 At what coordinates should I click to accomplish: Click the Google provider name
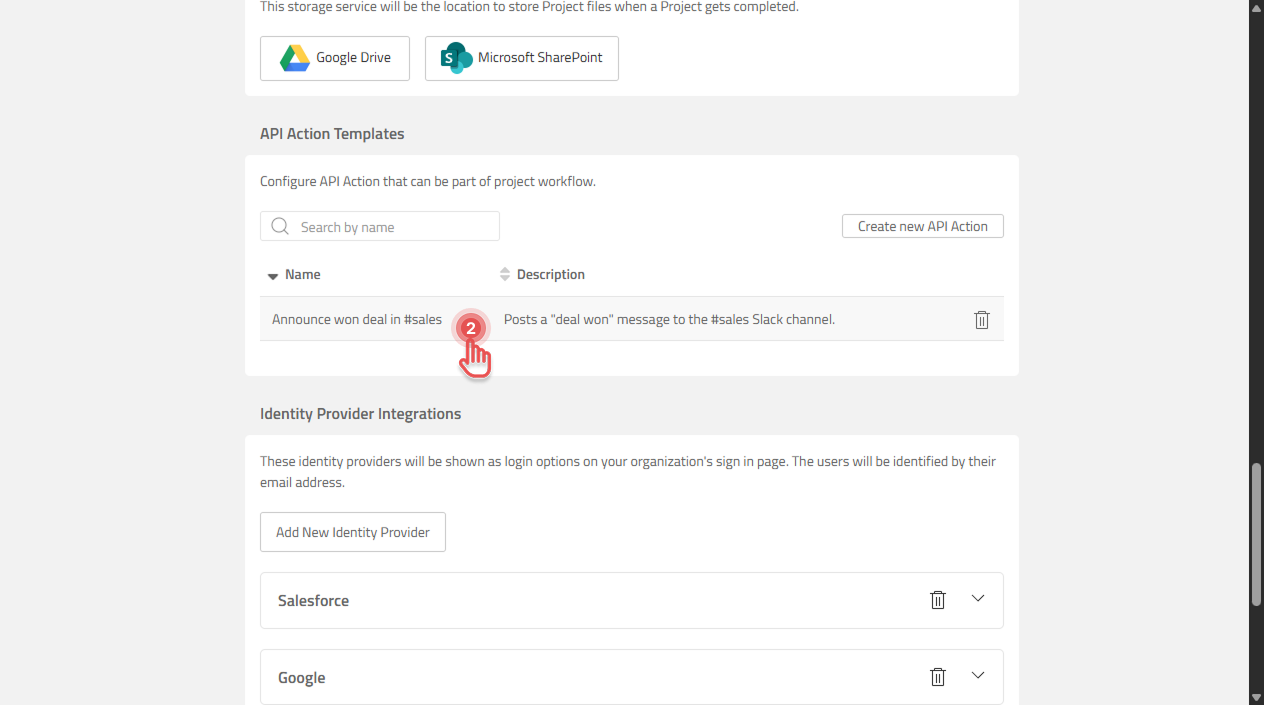click(302, 678)
